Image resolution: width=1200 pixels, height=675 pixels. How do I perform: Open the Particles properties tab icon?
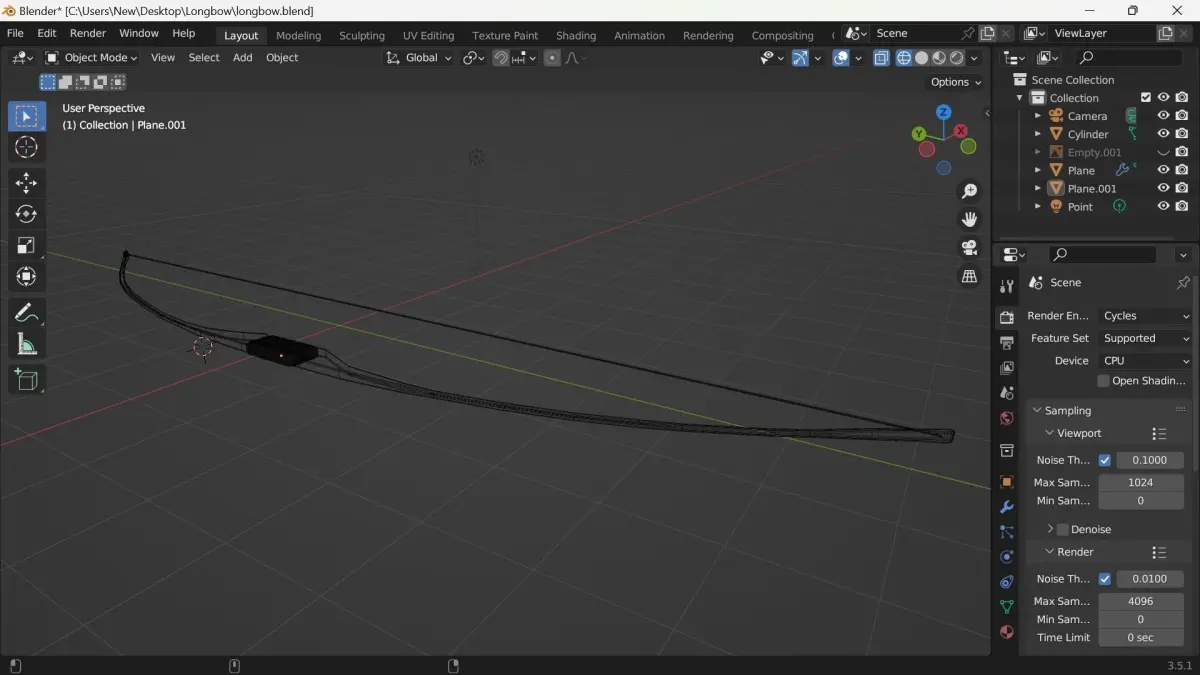1007,532
